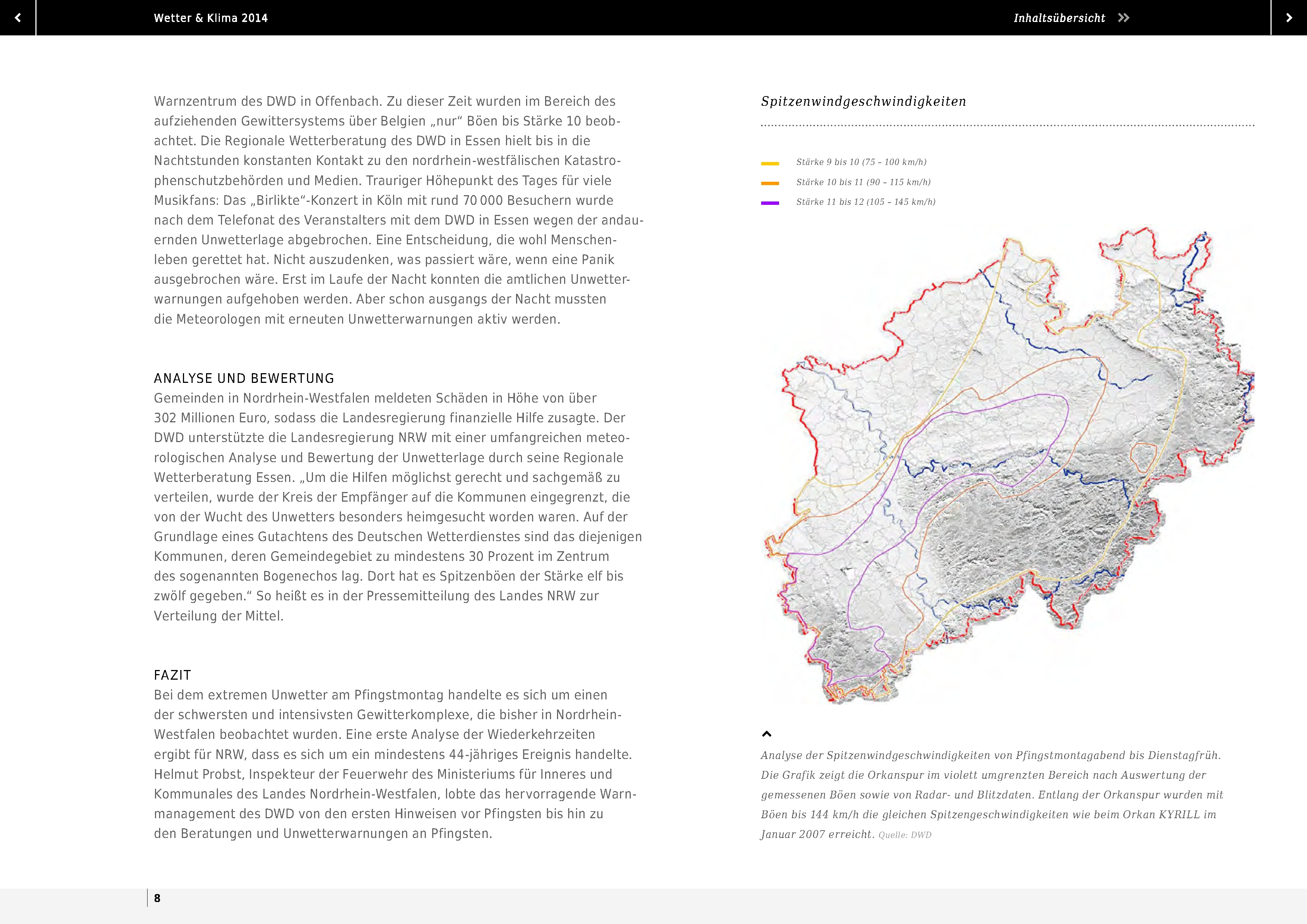Click the line starting Bei dem extremen Unwetter
This screenshot has height=924, width=1307.
pos(380,695)
